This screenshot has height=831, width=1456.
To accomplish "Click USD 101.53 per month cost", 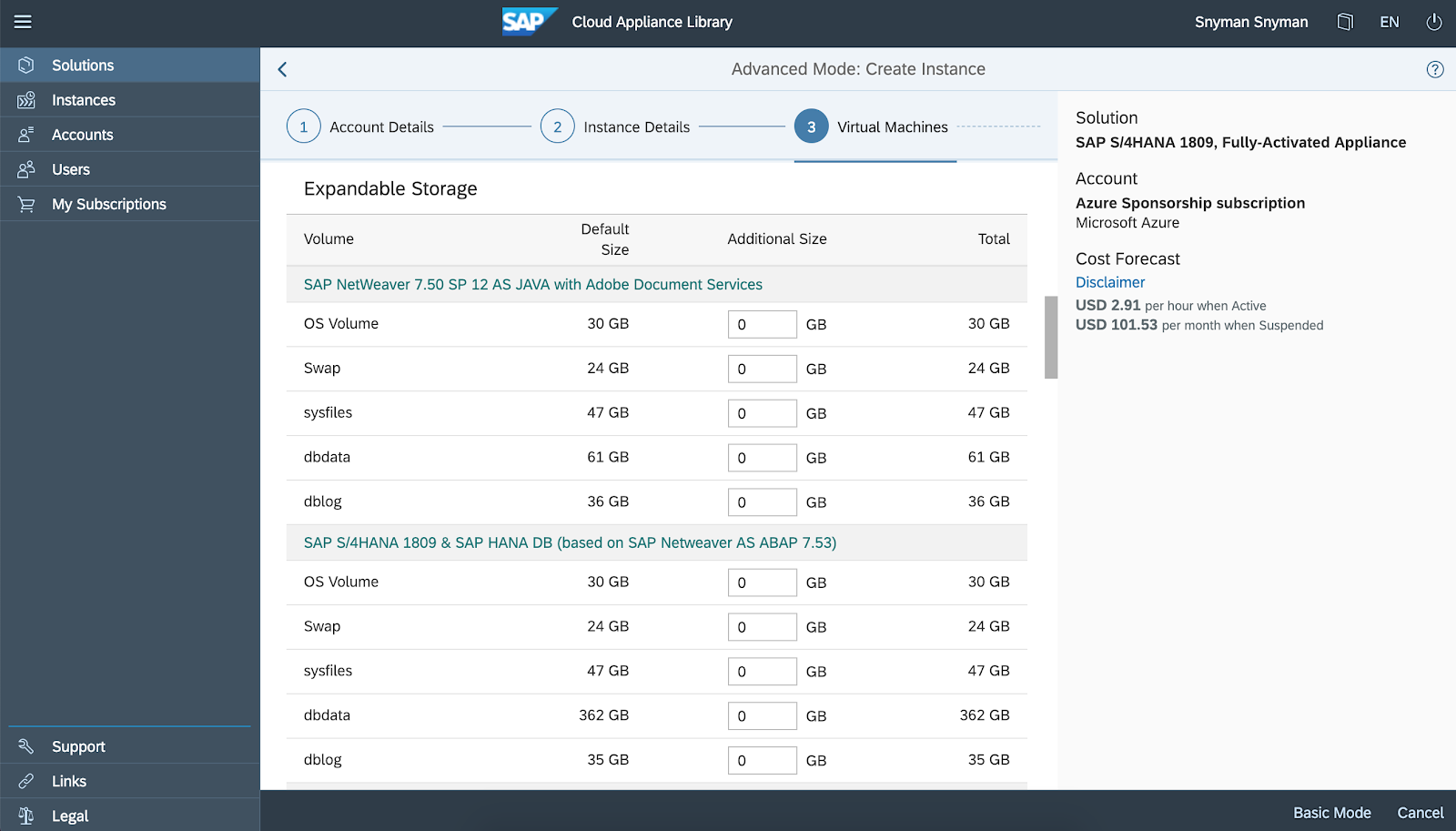I will click(1199, 325).
